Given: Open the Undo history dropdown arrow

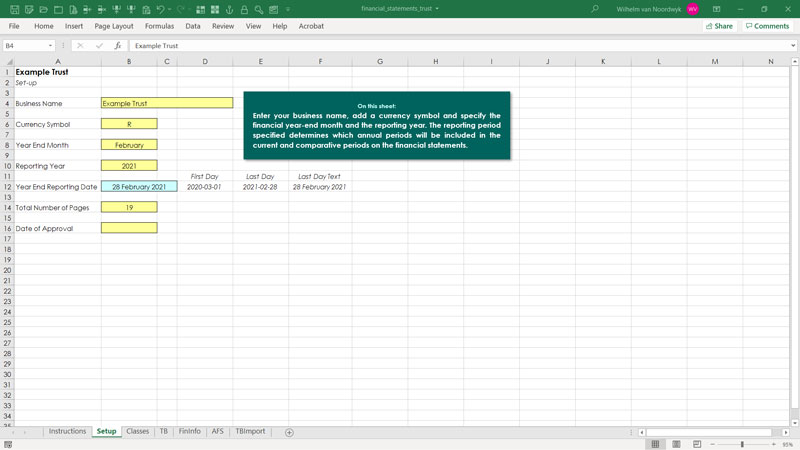Looking at the screenshot, I should point(169,10).
